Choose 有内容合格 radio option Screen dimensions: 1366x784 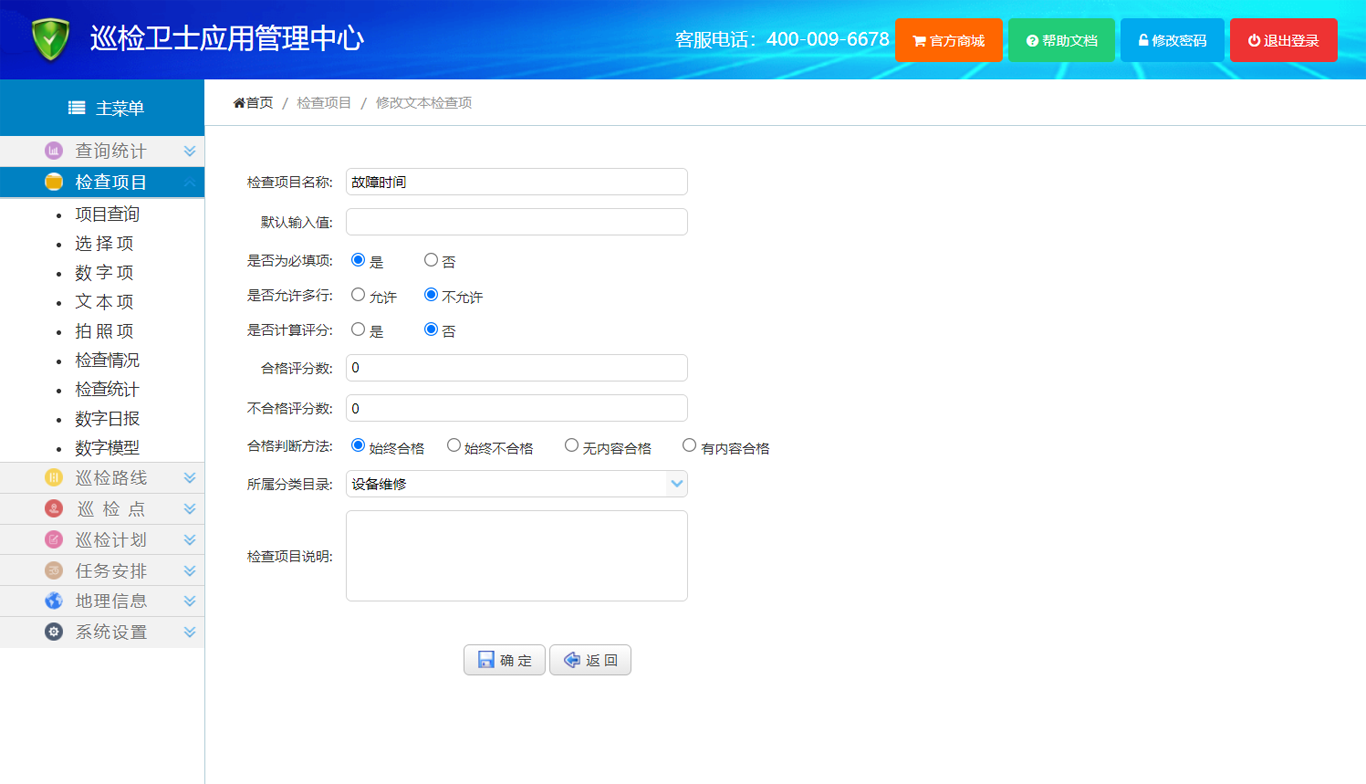pos(689,445)
